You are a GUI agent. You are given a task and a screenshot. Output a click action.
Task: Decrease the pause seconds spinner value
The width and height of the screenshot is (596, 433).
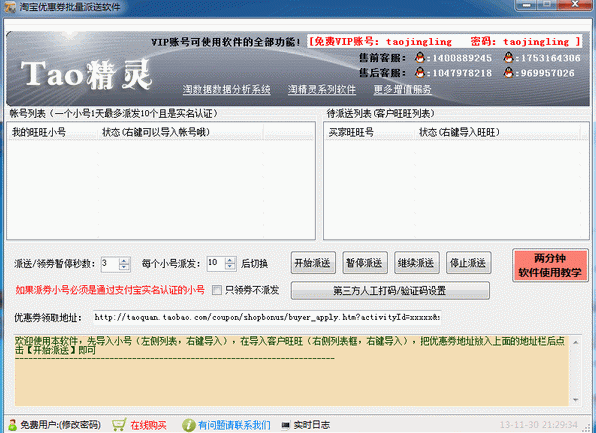[x=124, y=267]
